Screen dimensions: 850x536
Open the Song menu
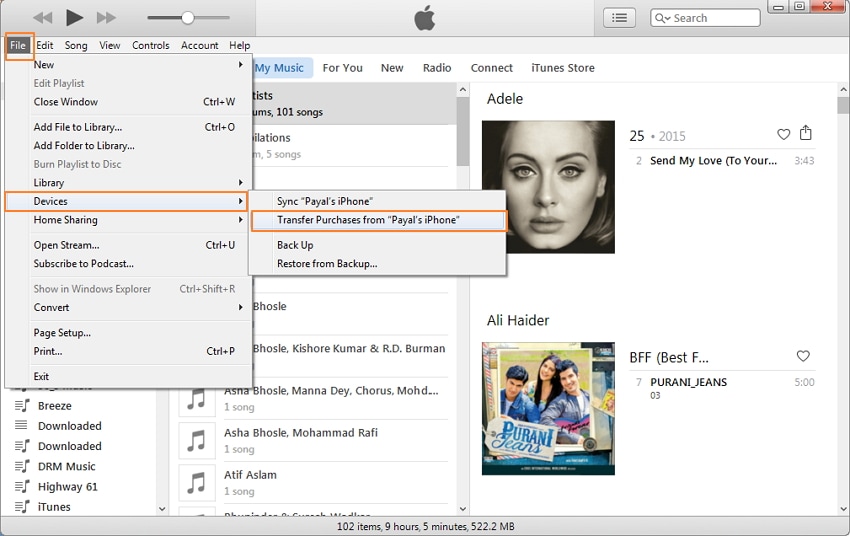click(x=76, y=46)
